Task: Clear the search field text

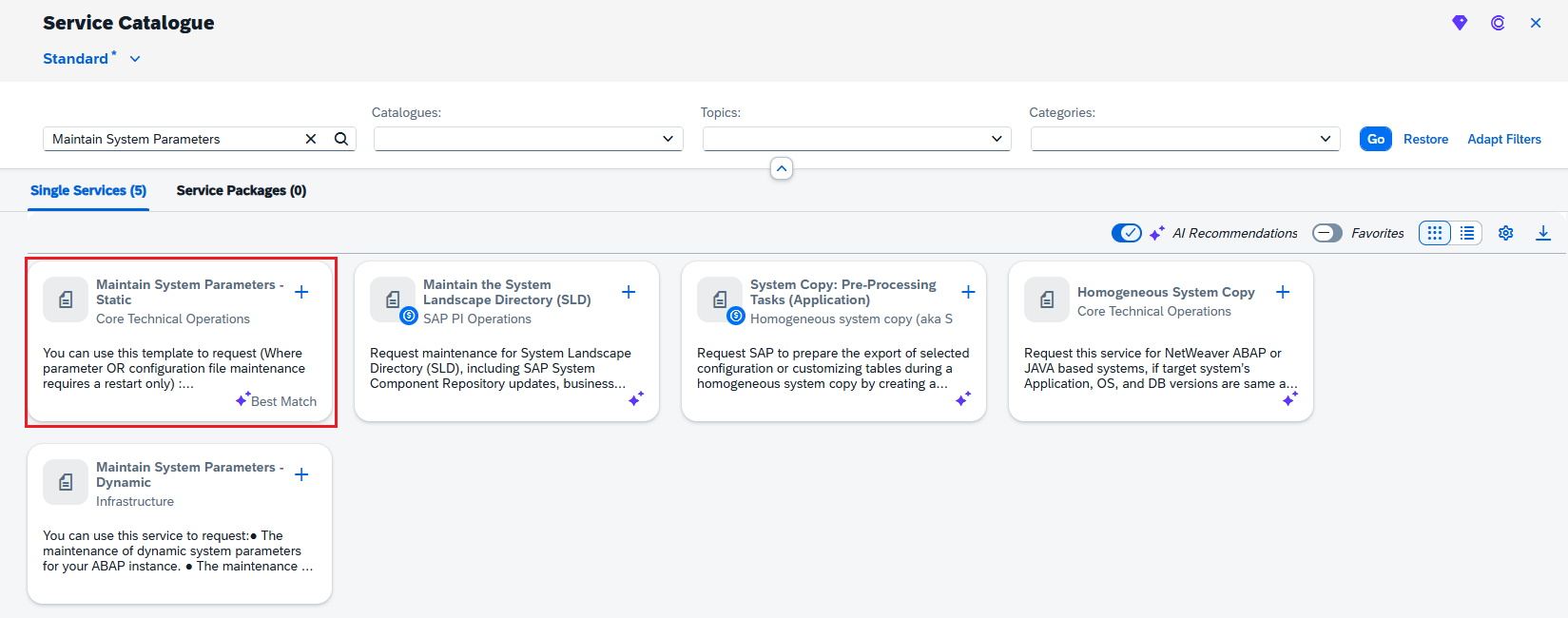Action: coord(311,139)
